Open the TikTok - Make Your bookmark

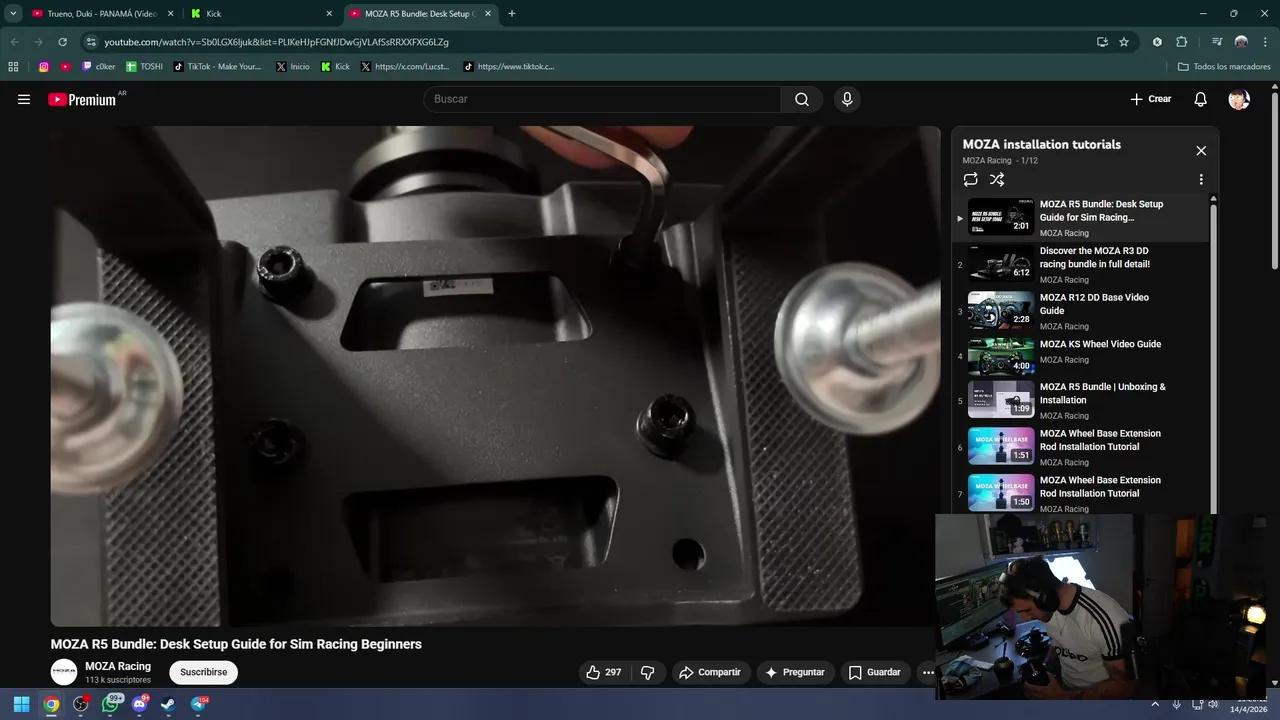[x=217, y=67]
